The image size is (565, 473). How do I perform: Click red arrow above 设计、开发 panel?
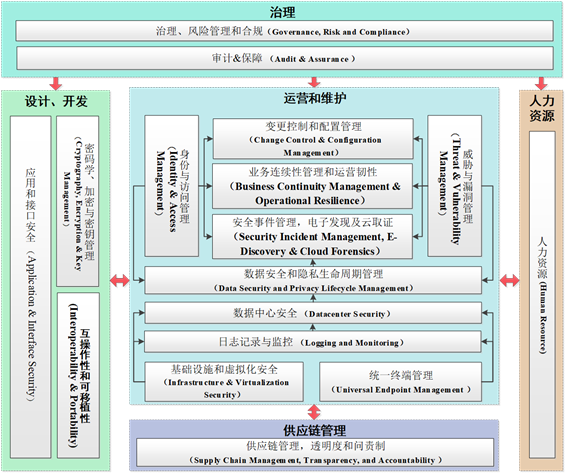point(56,84)
